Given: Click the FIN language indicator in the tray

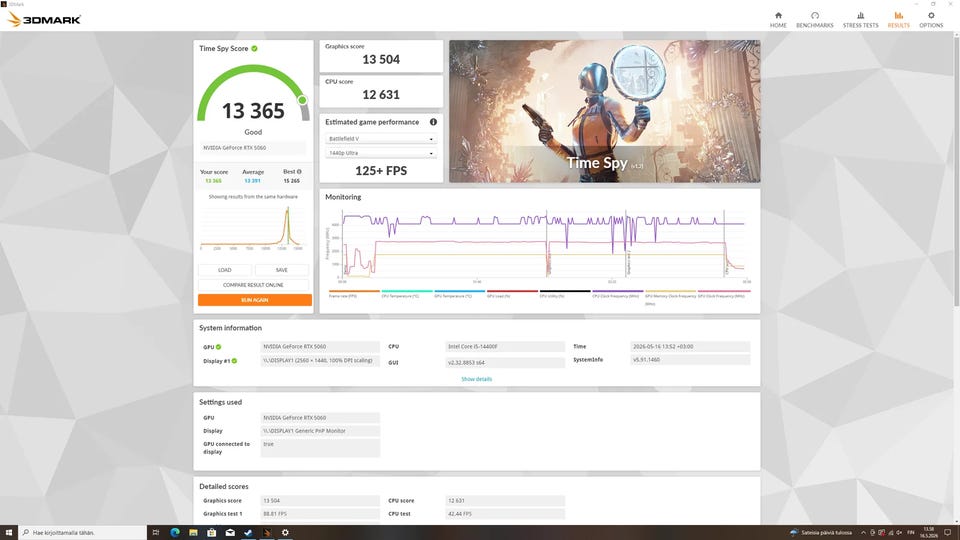Looking at the screenshot, I should (910, 533).
